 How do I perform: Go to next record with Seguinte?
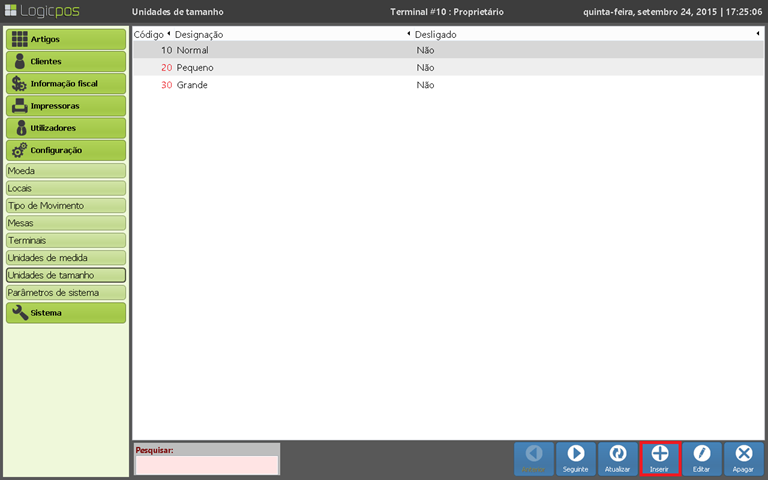(x=575, y=458)
